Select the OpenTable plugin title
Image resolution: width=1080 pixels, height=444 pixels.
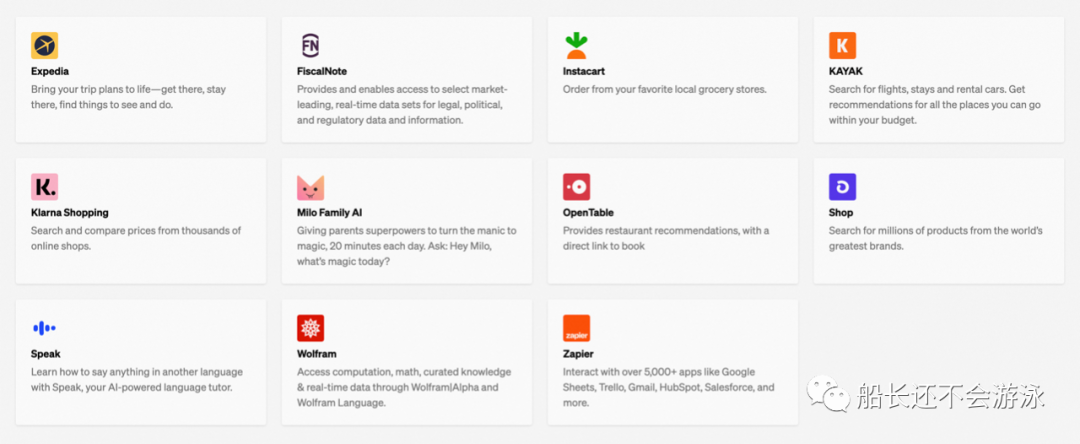(x=588, y=213)
